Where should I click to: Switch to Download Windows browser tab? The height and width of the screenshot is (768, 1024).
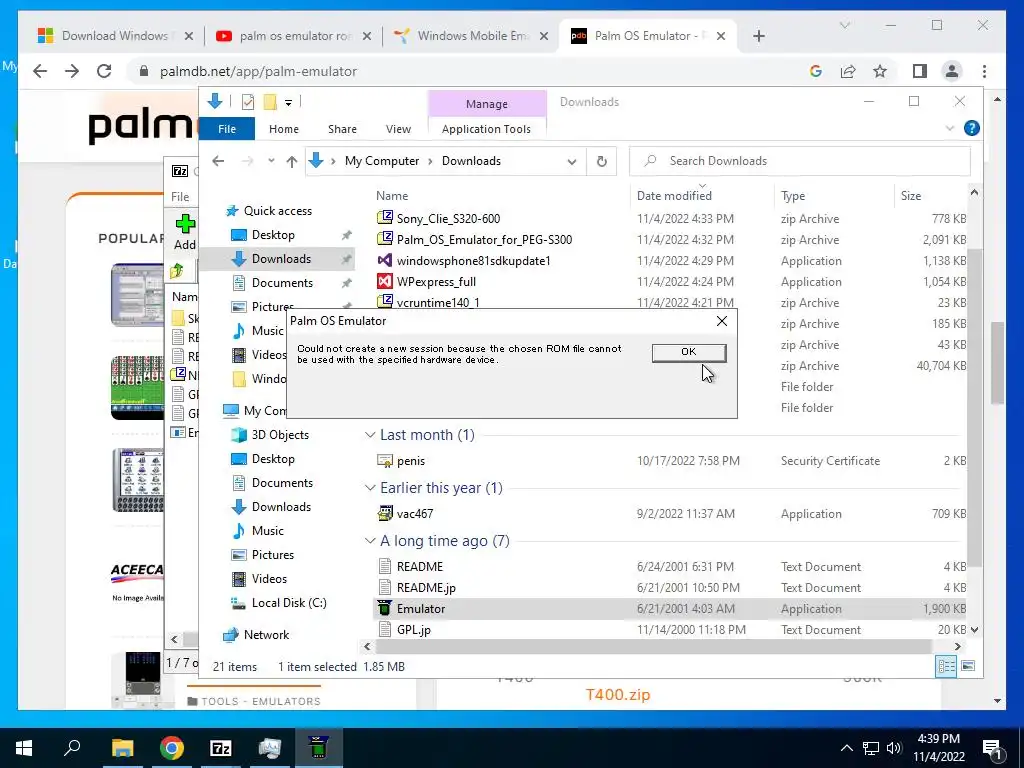pos(116,36)
